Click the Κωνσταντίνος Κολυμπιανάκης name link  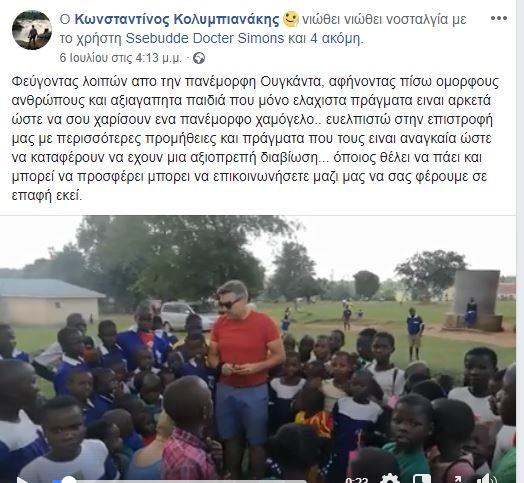[176, 20]
